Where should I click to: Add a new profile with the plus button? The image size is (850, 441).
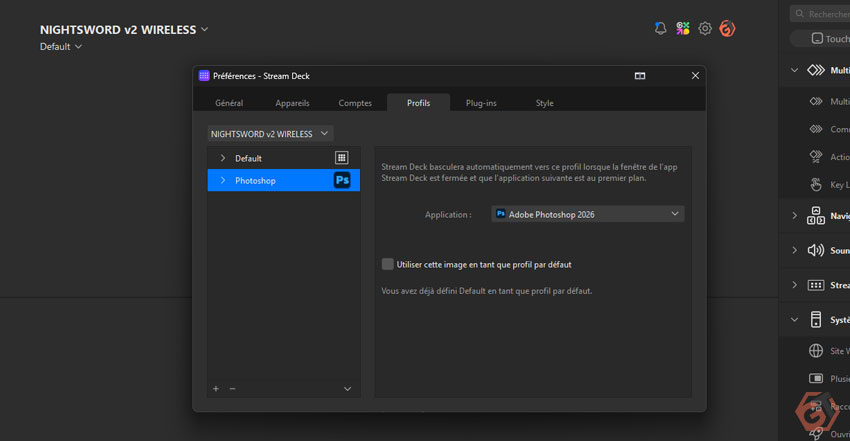point(216,388)
